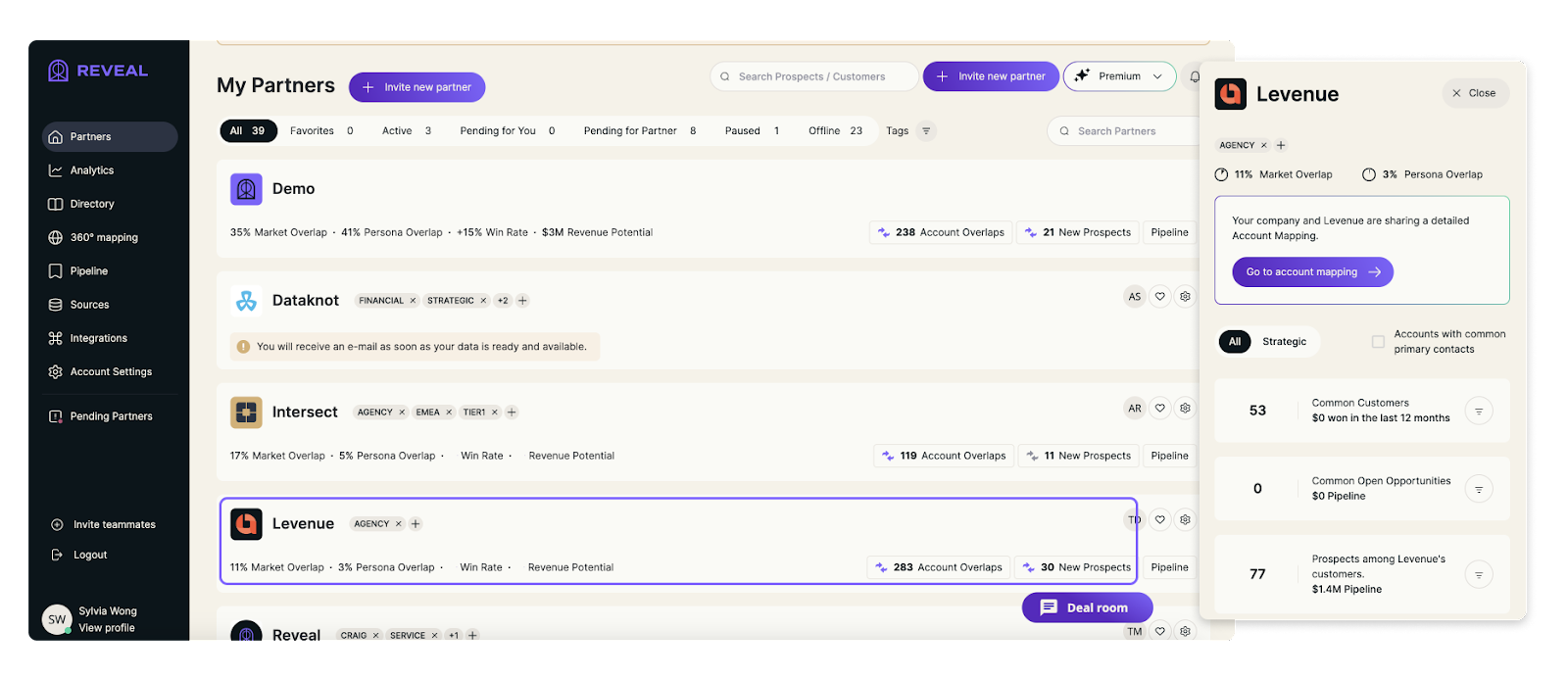
Task: Toggle favorite heart on Levenue row
Action: click(1160, 520)
